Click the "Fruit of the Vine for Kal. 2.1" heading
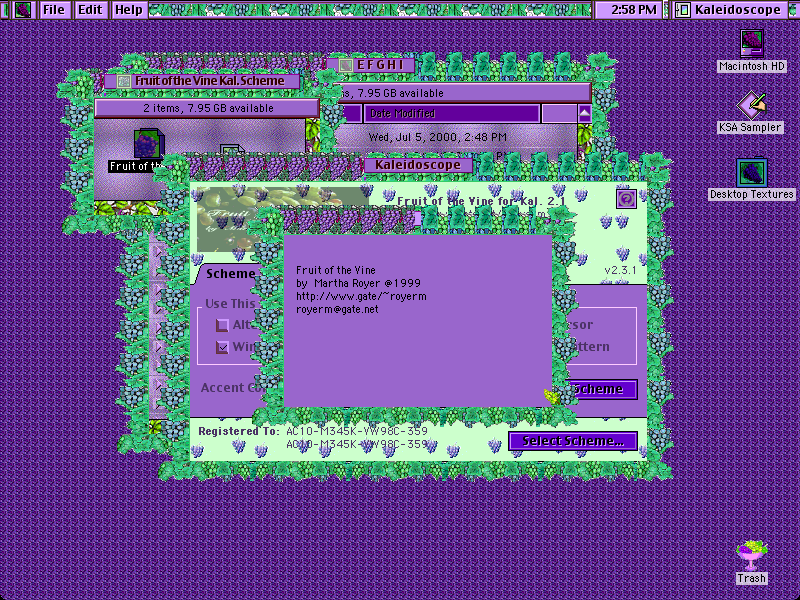The width and height of the screenshot is (800, 600). [481, 201]
